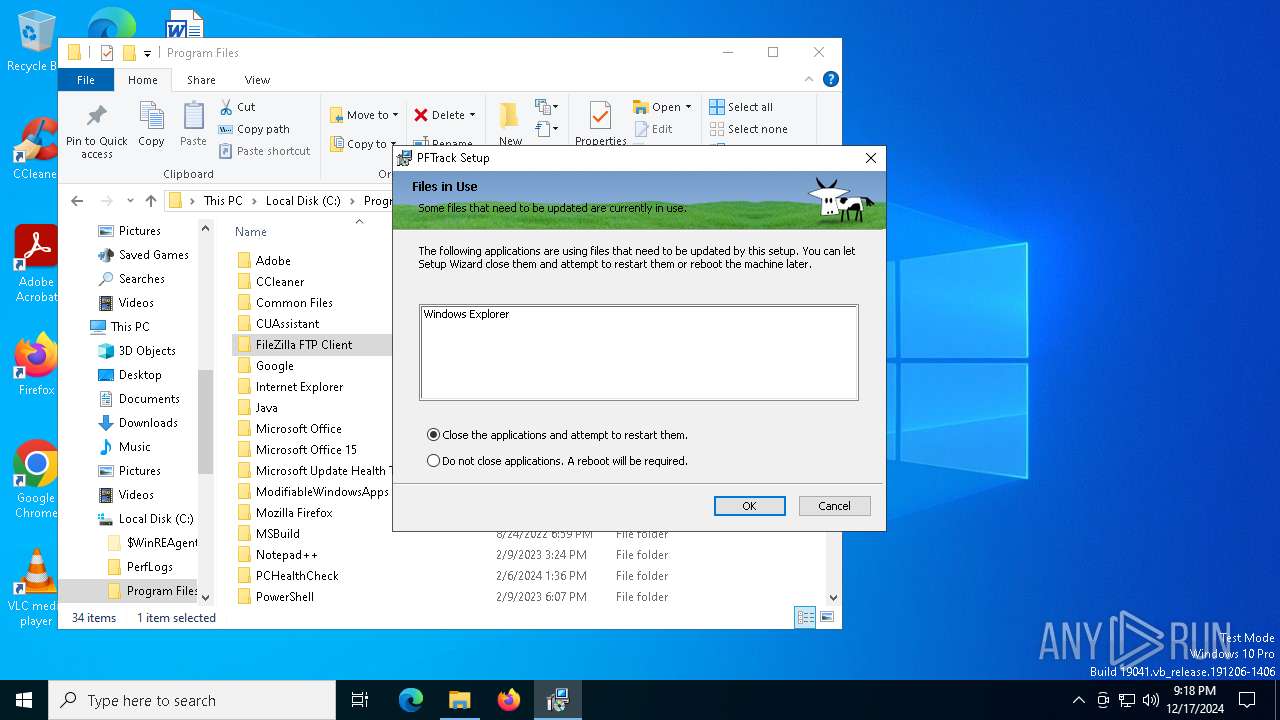Screen dimensions: 1280x720
Task: Open the Delete dropdown arrow
Action: 472,115
